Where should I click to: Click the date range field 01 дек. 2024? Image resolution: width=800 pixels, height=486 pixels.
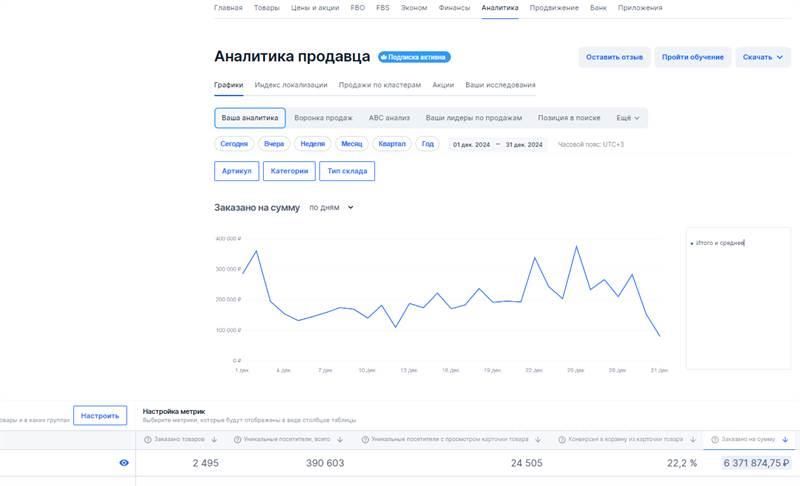(469, 145)
